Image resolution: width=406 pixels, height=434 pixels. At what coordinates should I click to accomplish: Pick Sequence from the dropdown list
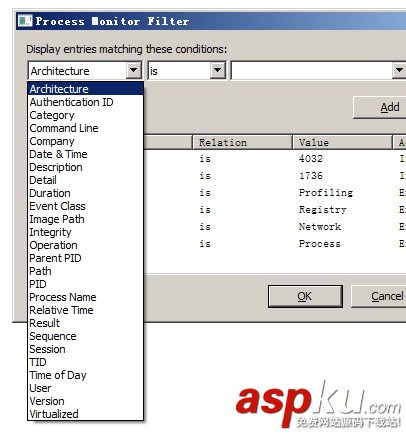click(85, 336)
